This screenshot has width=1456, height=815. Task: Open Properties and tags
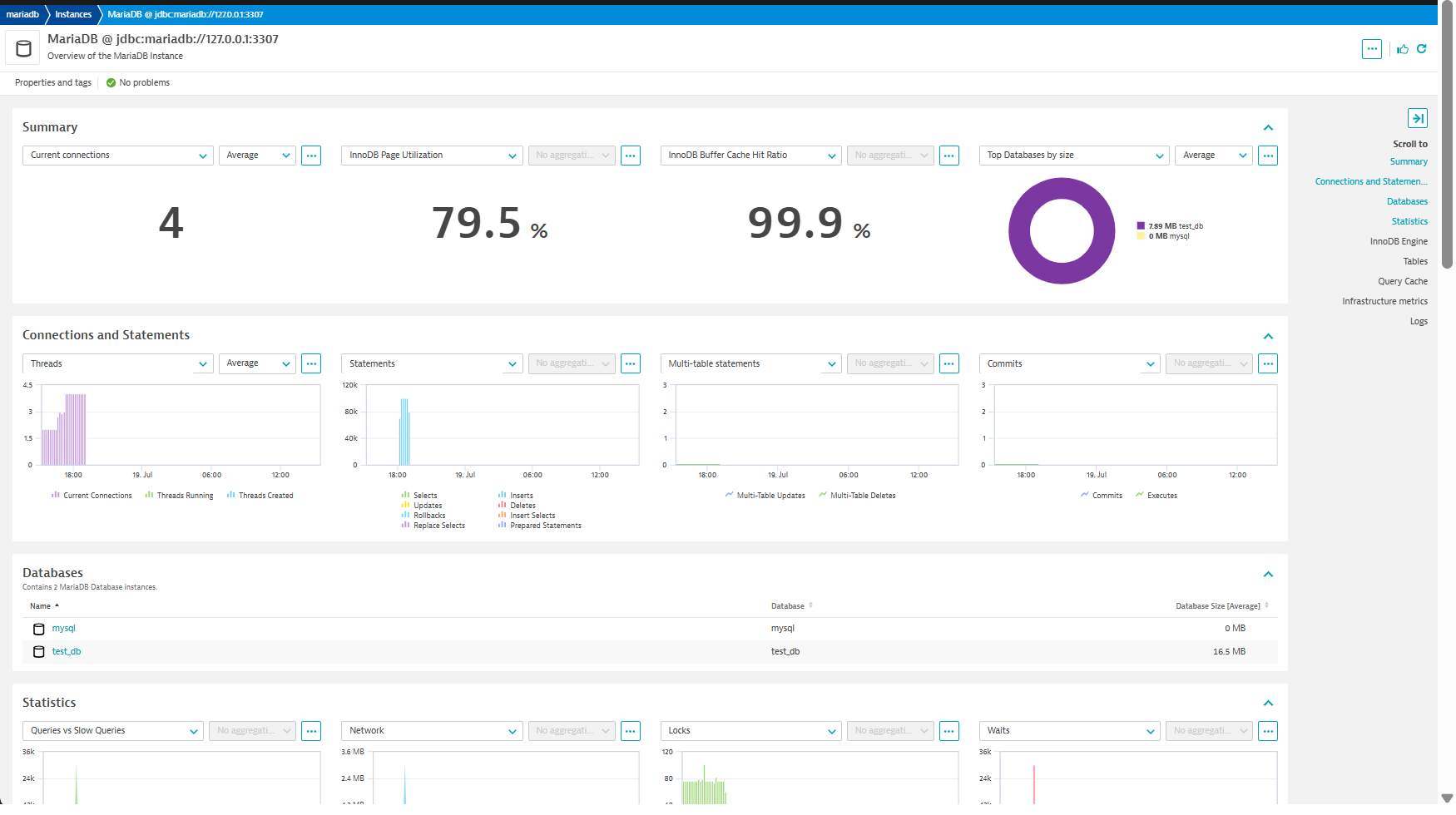[x=53, y=82]
